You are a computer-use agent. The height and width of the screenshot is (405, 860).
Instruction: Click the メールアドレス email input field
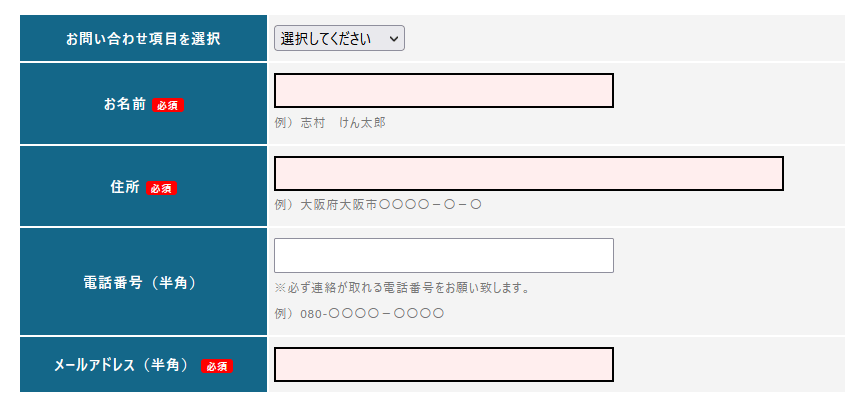point(443,365)
